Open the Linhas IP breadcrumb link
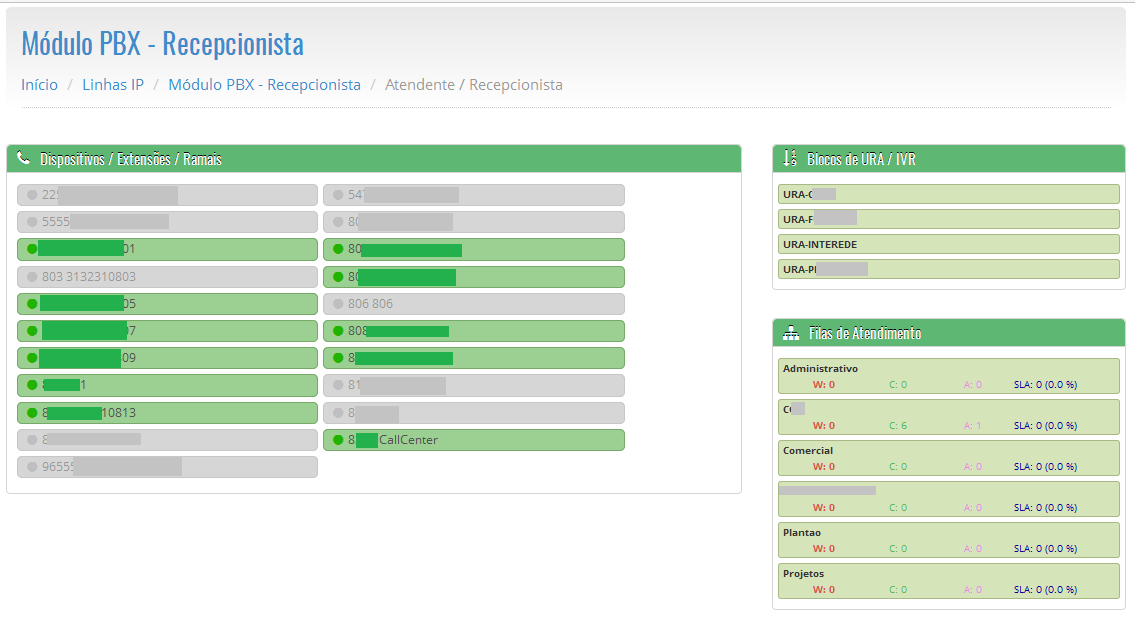This screenshot has height=633, width=1135. point(113,85)
